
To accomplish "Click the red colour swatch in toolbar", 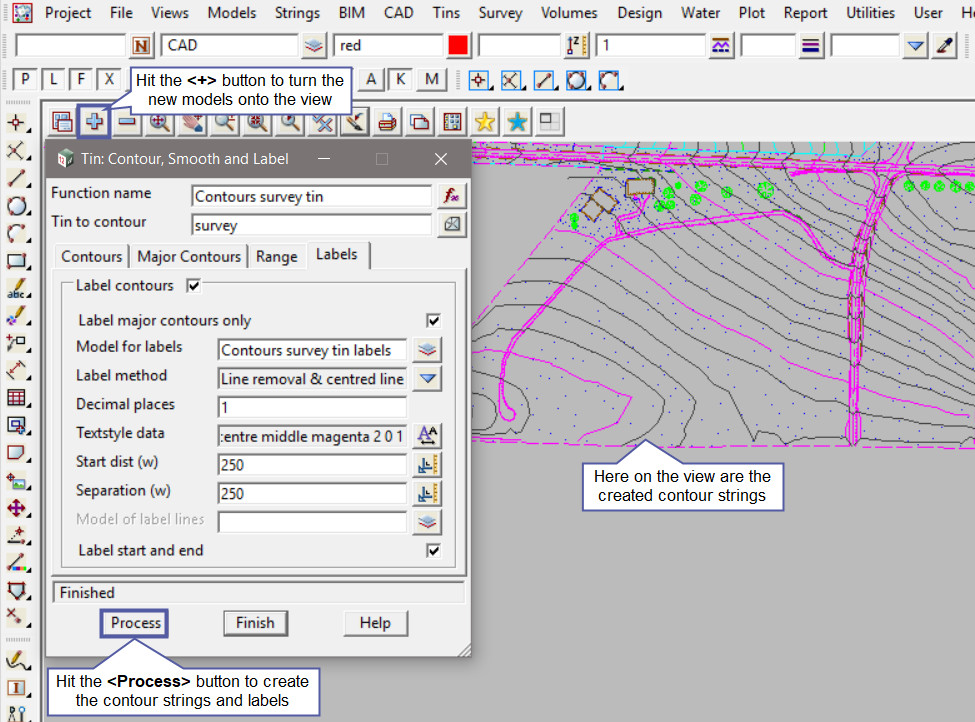I will point(458,45).
